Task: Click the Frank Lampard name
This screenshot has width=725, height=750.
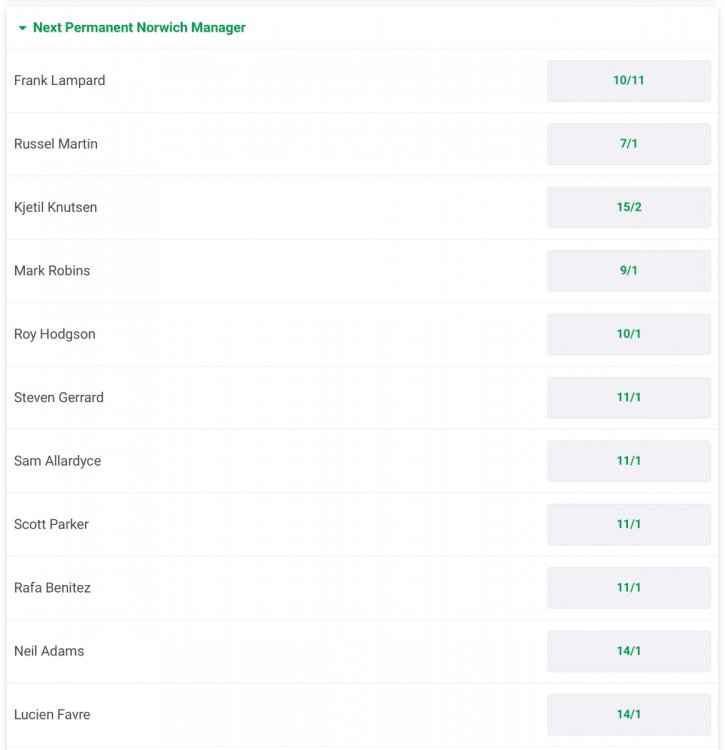Action: (x=59, y=80)
